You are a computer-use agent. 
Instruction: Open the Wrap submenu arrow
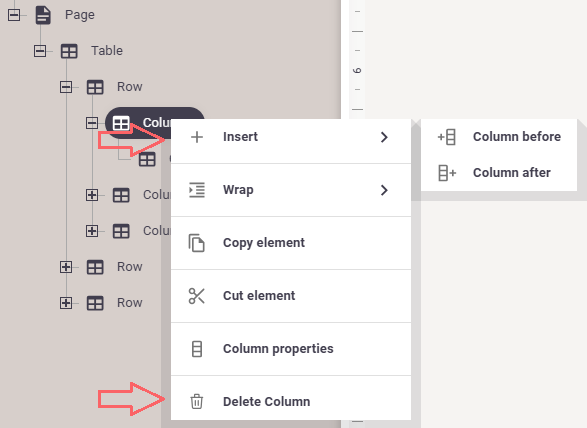[384, 190]
